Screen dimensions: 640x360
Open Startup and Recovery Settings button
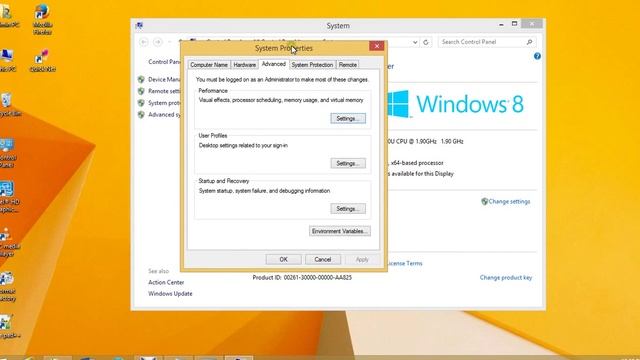pos(348,209)
